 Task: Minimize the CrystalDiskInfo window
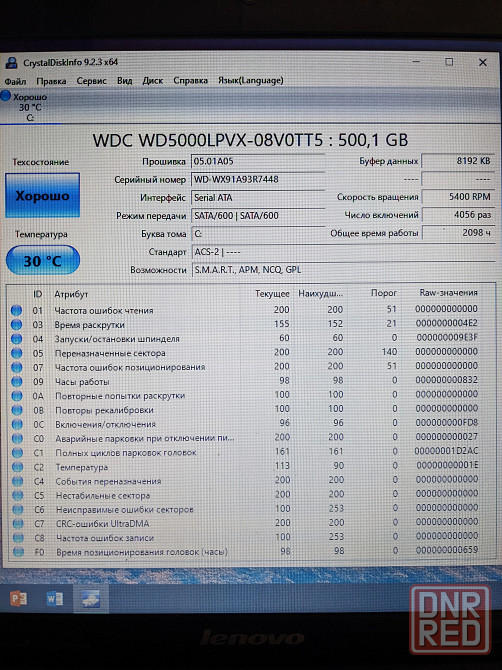click(x=417, y=62)
